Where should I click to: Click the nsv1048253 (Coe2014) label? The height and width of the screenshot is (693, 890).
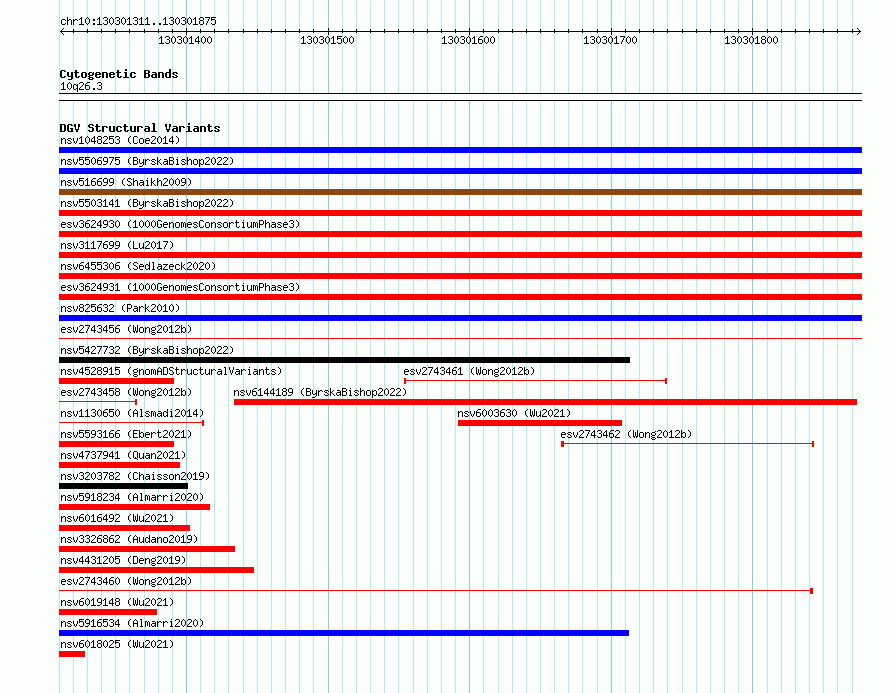click(120, 140)
